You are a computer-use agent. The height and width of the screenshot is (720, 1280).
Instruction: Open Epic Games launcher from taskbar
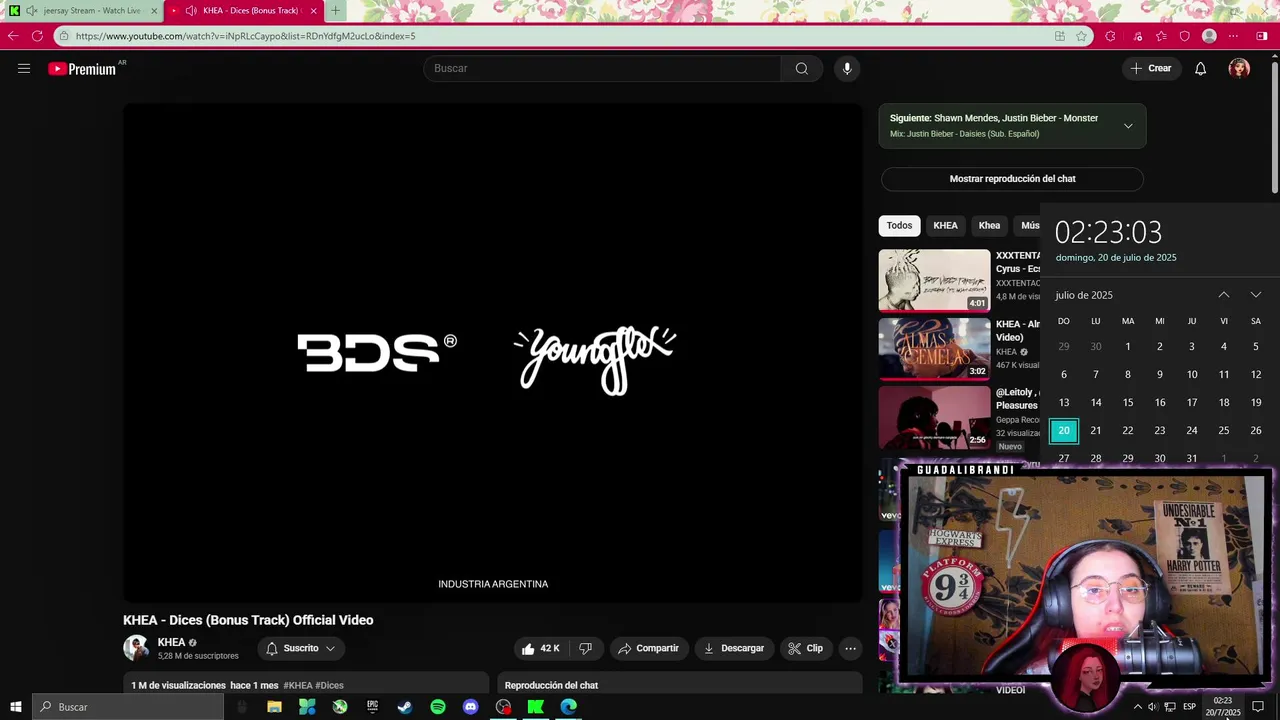372,707
